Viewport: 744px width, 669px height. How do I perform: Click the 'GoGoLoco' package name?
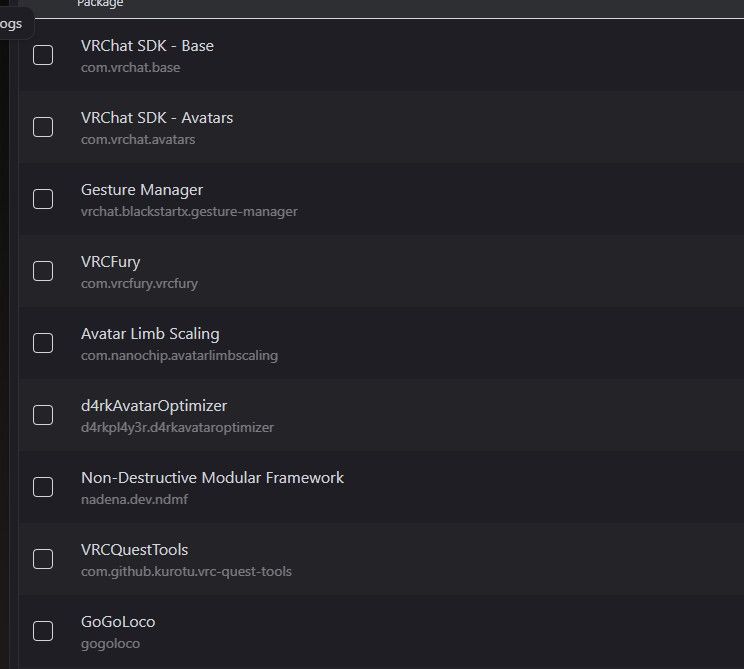click(118, 622)
